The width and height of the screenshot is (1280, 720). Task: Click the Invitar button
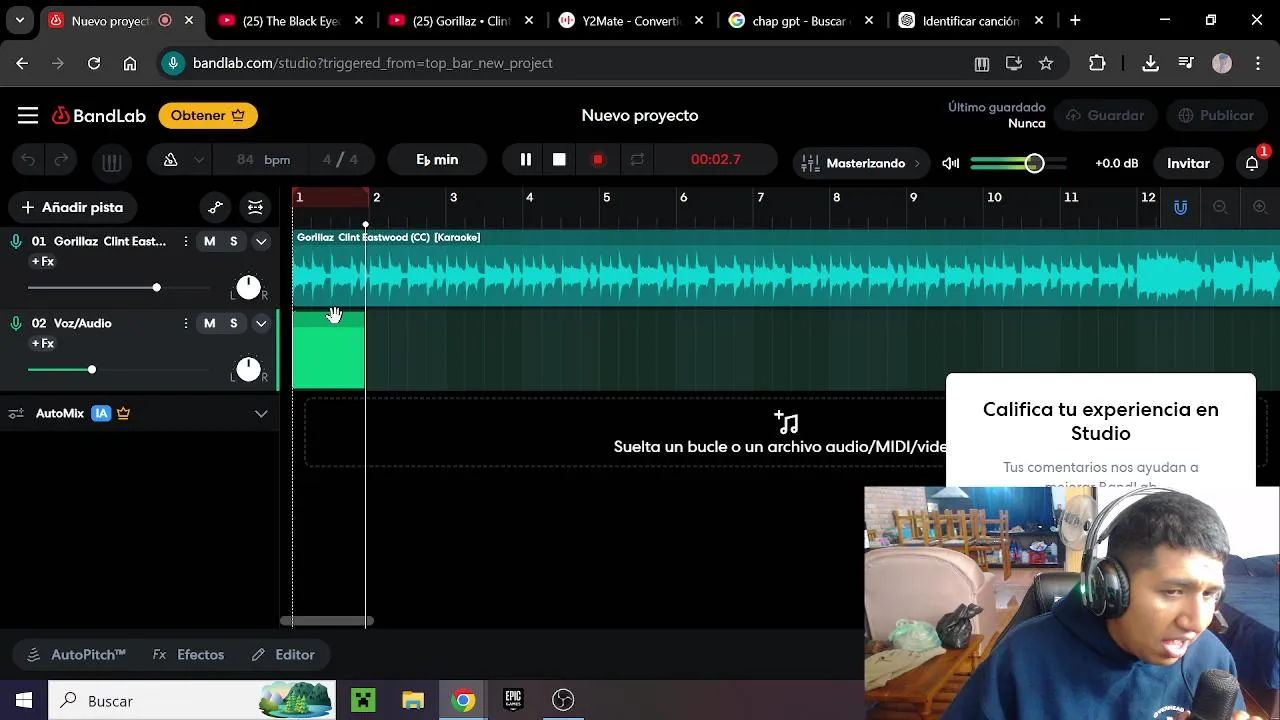coord(1188,163)
